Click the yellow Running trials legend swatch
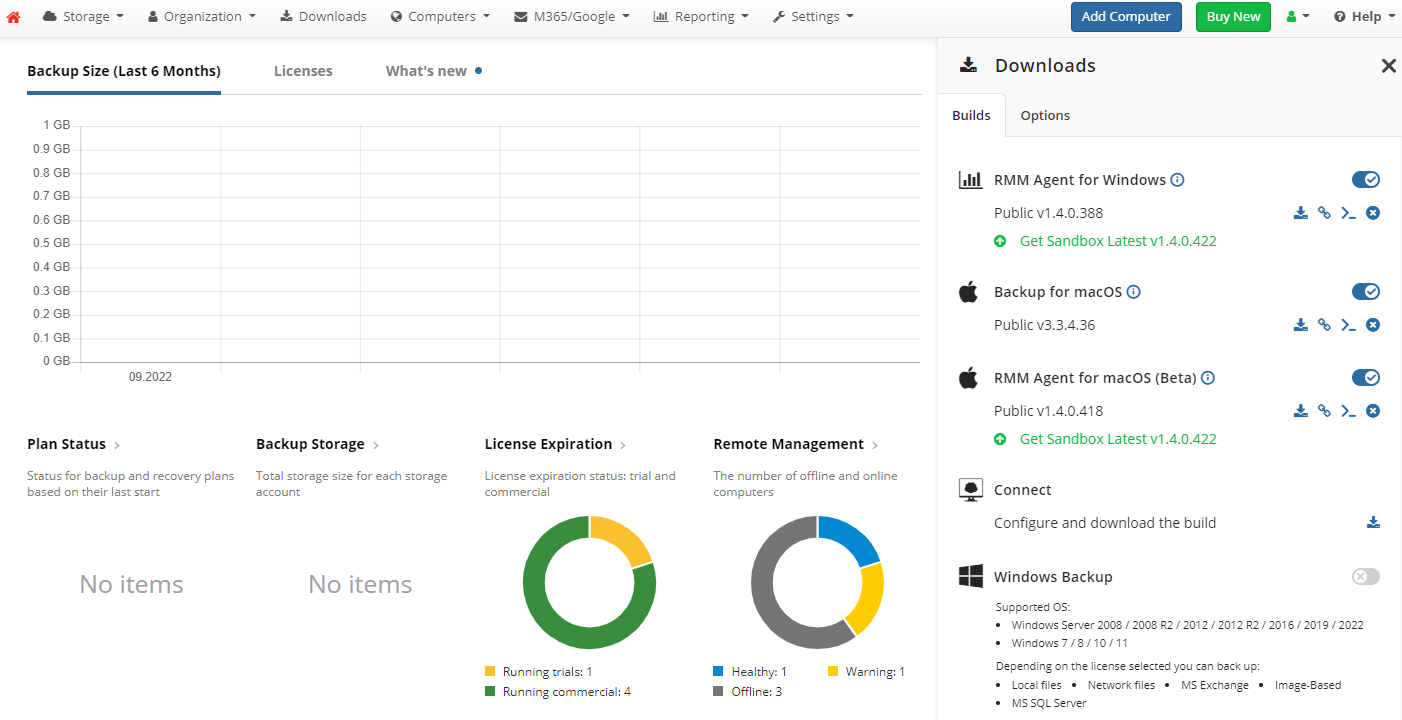Image resolution: width=1402 pixels, height=720 pixels. (x=490, y=672)
